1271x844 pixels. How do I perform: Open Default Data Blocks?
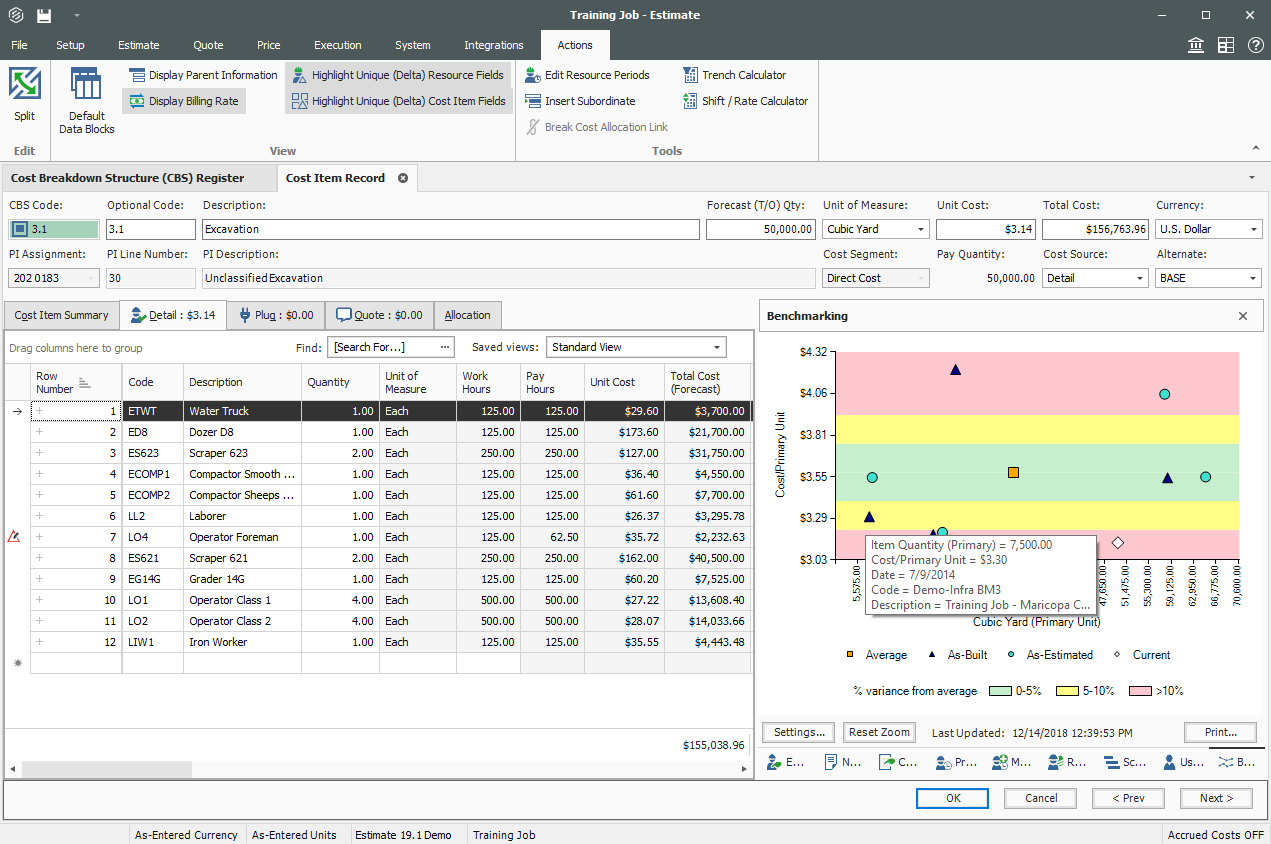tap(86, 100)
